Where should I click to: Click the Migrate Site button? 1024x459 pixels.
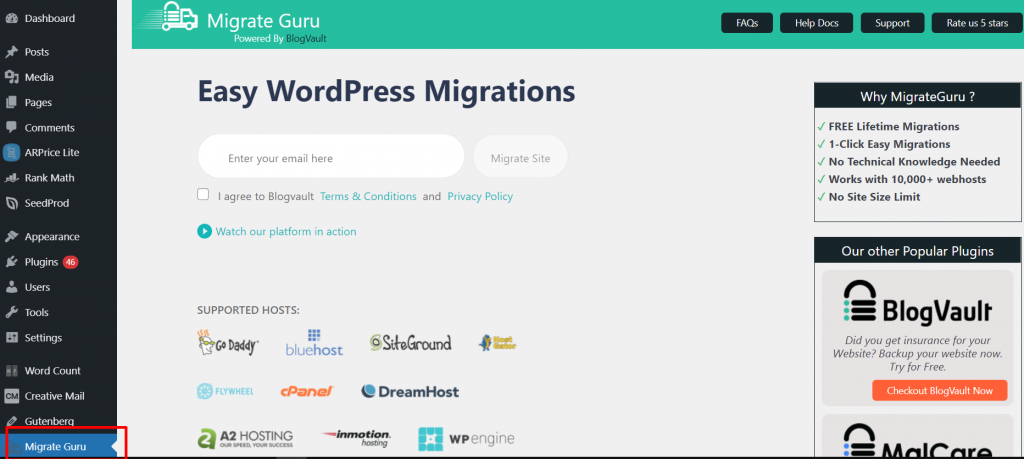(x=520, y=158)
